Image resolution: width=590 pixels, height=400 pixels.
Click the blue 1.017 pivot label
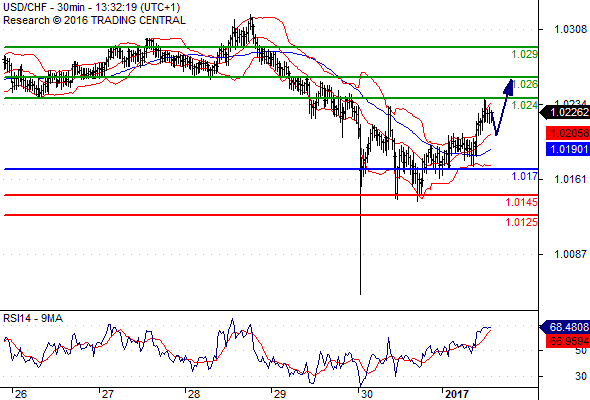pyautogui.click(x=525, y=176)
